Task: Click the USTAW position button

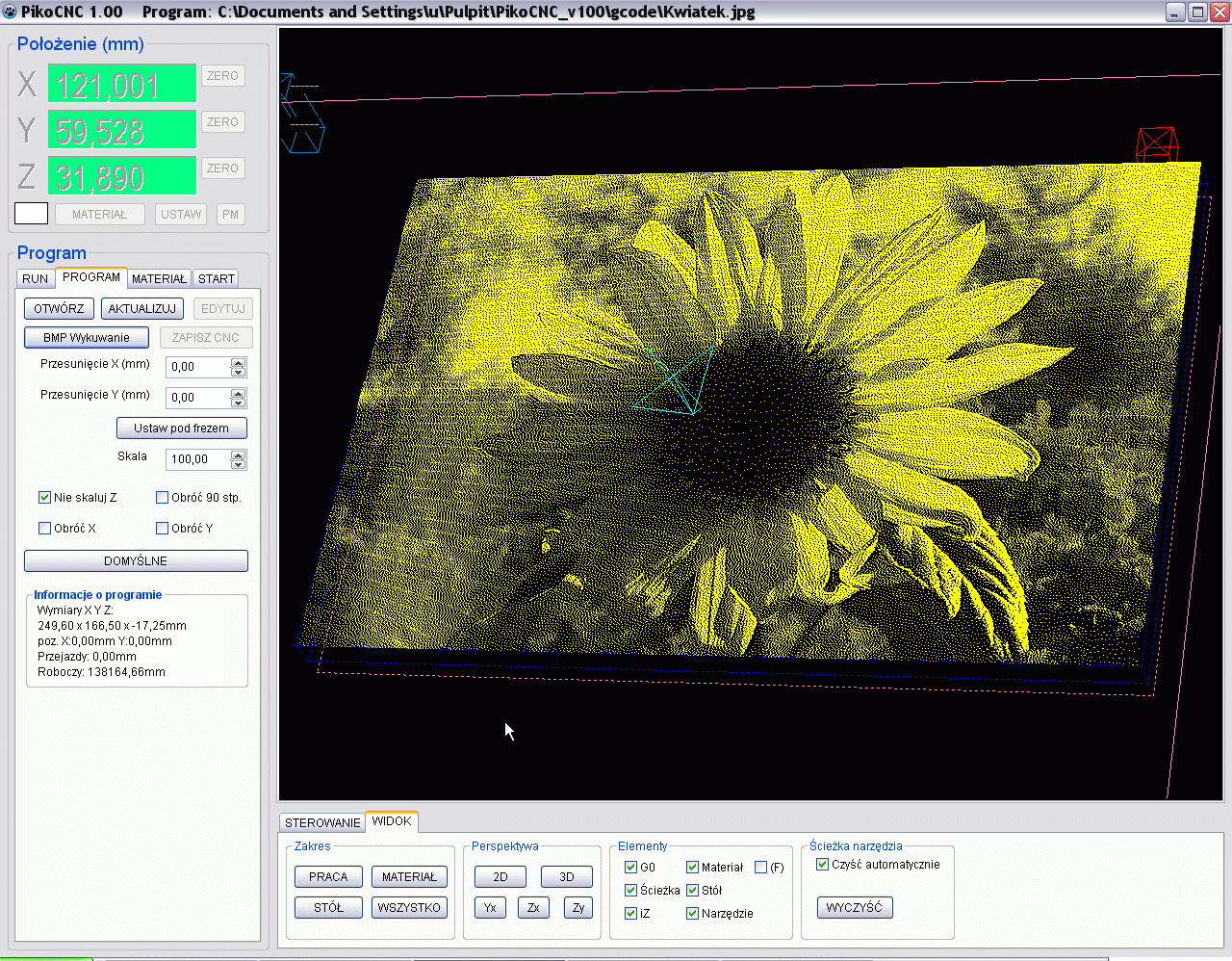Action: pos(181,215)
